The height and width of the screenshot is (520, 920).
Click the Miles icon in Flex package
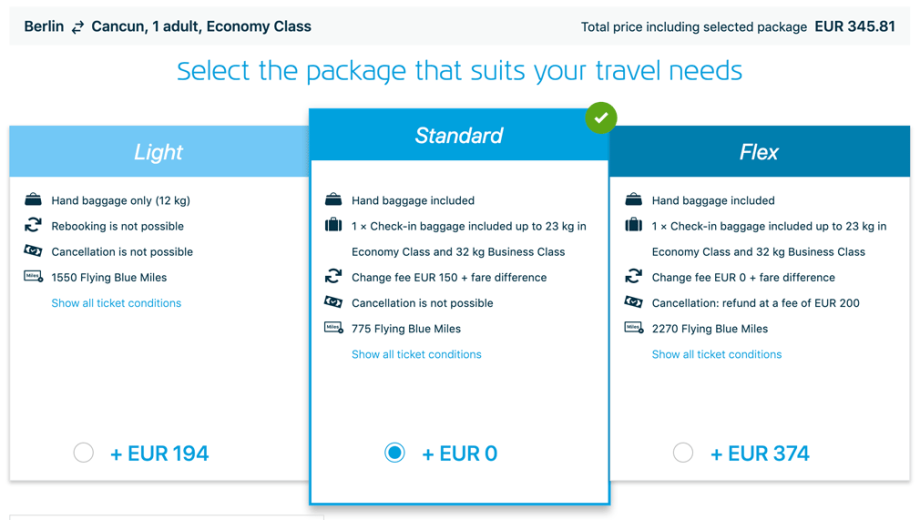coord(633,328)
